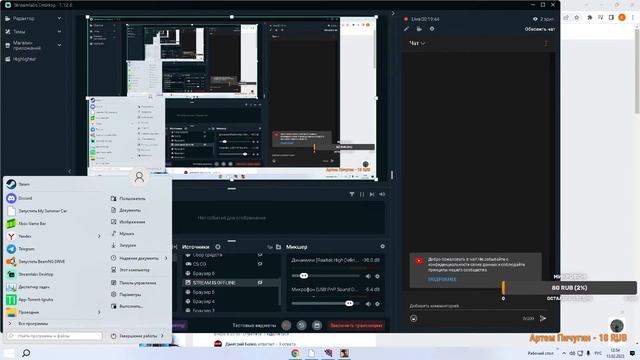
Task: Open Highlighter in the Streamlabs sidebar
Action: point(20,59)
